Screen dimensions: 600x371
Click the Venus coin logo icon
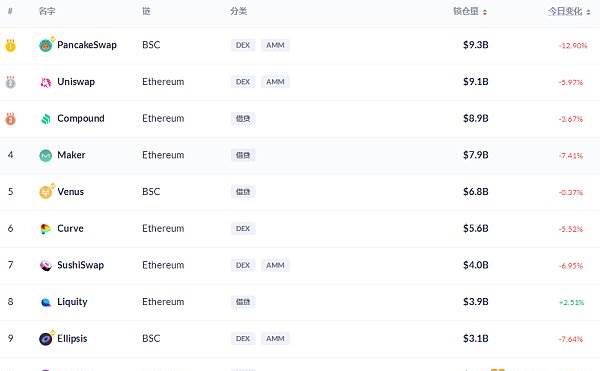click(x=46, y=192)
